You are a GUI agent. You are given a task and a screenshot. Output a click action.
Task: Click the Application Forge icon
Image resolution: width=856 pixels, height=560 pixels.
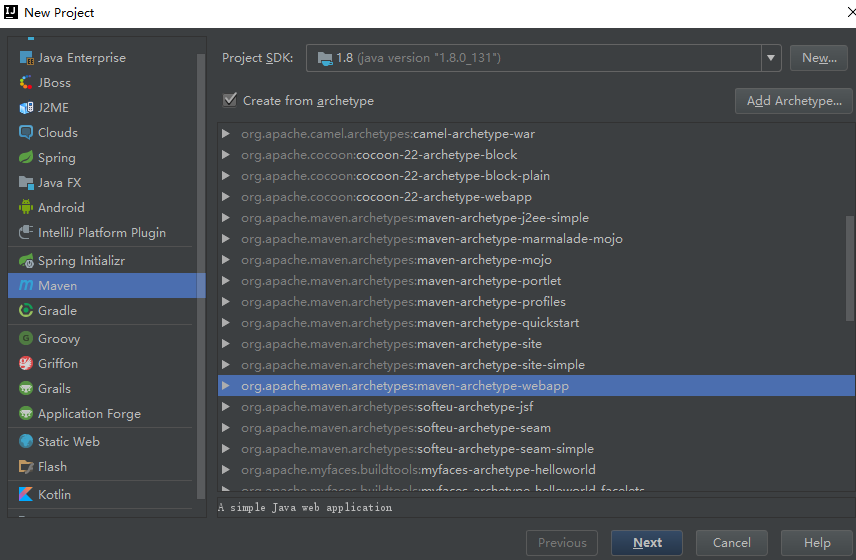(26, 413)
